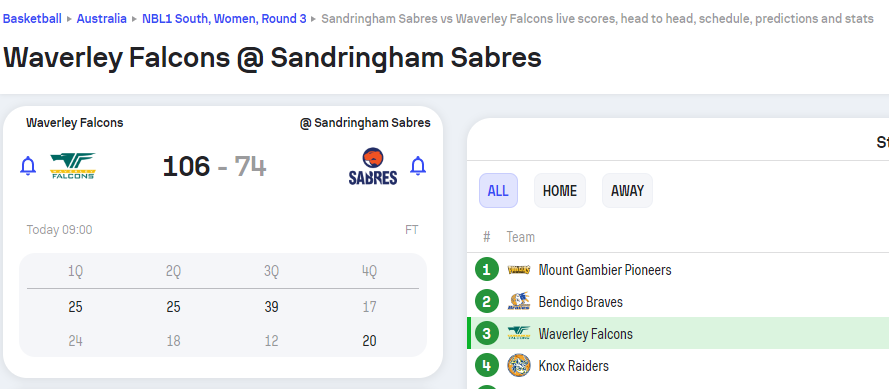The height and width of the screenshot is (389, 889).
Task: Select Knox Raiders in standings
Action: (x=574, y=366)
